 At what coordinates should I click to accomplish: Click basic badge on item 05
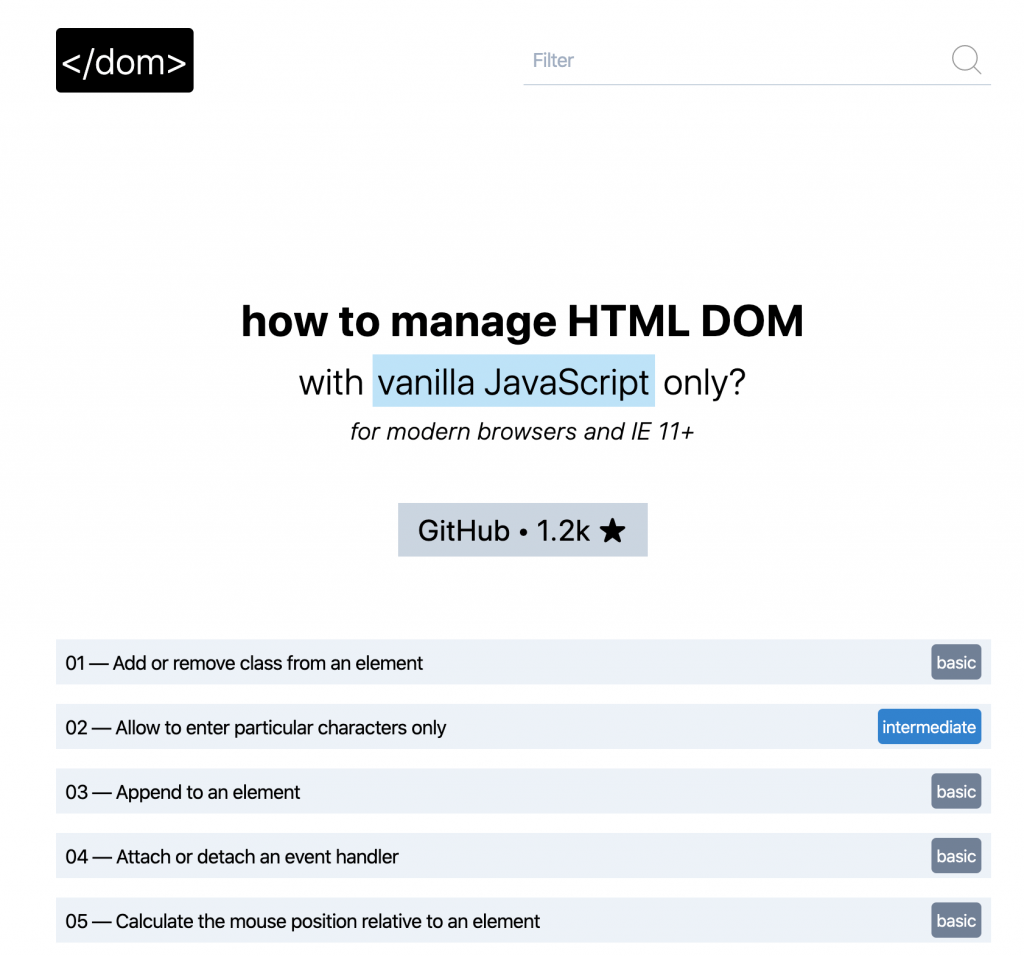(955, 921)
